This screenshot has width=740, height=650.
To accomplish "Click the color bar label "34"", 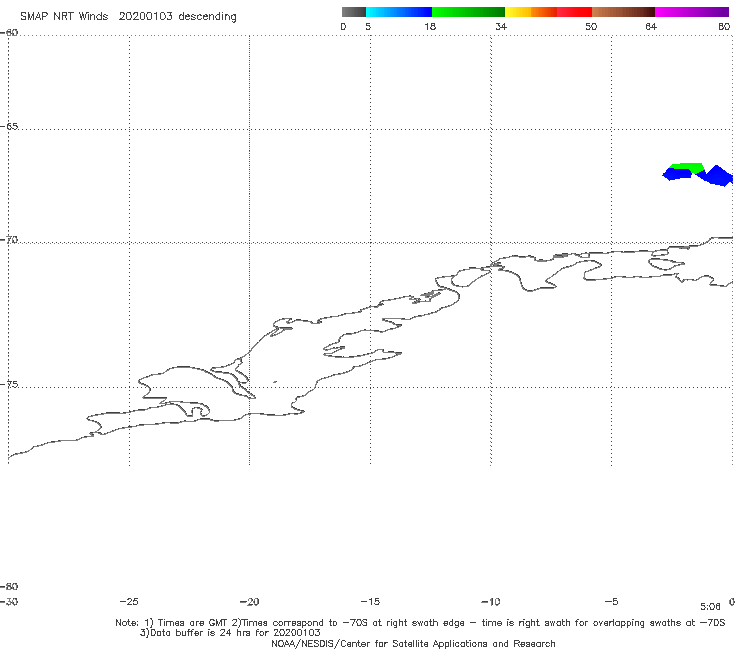I will [x=501, y=26].
